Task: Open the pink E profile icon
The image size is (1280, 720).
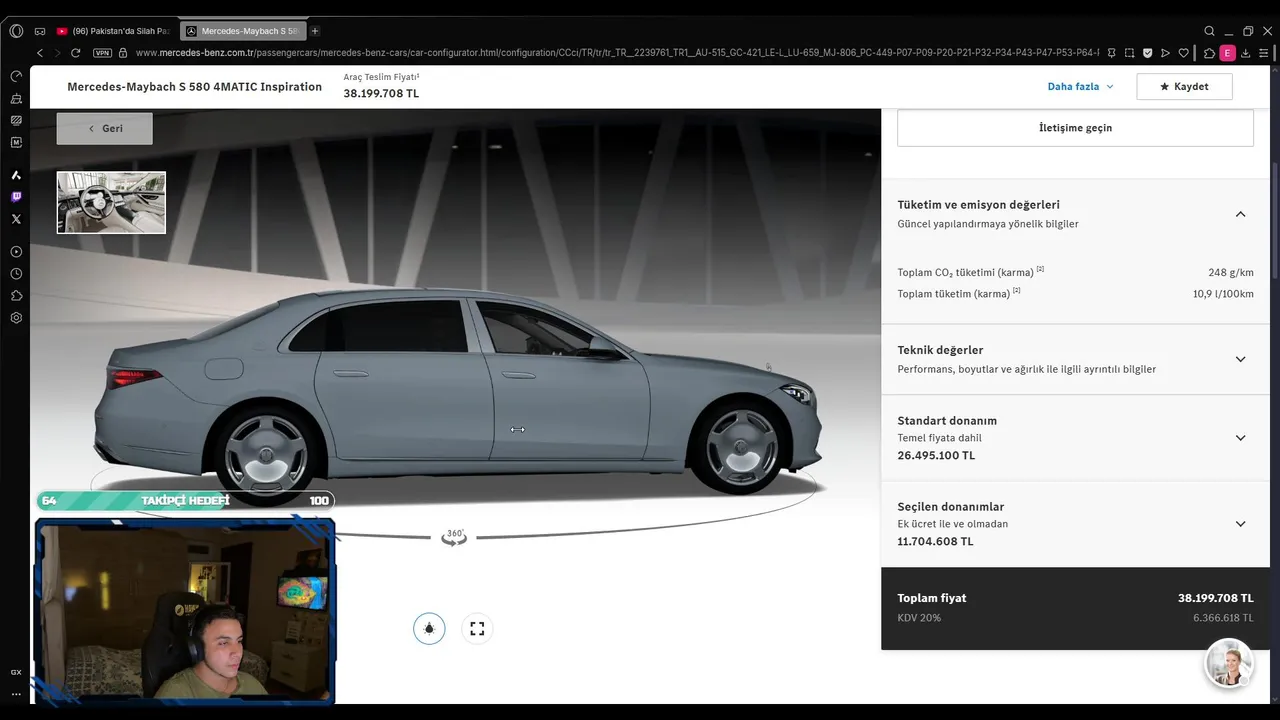Action: [x=1228, y=53]
